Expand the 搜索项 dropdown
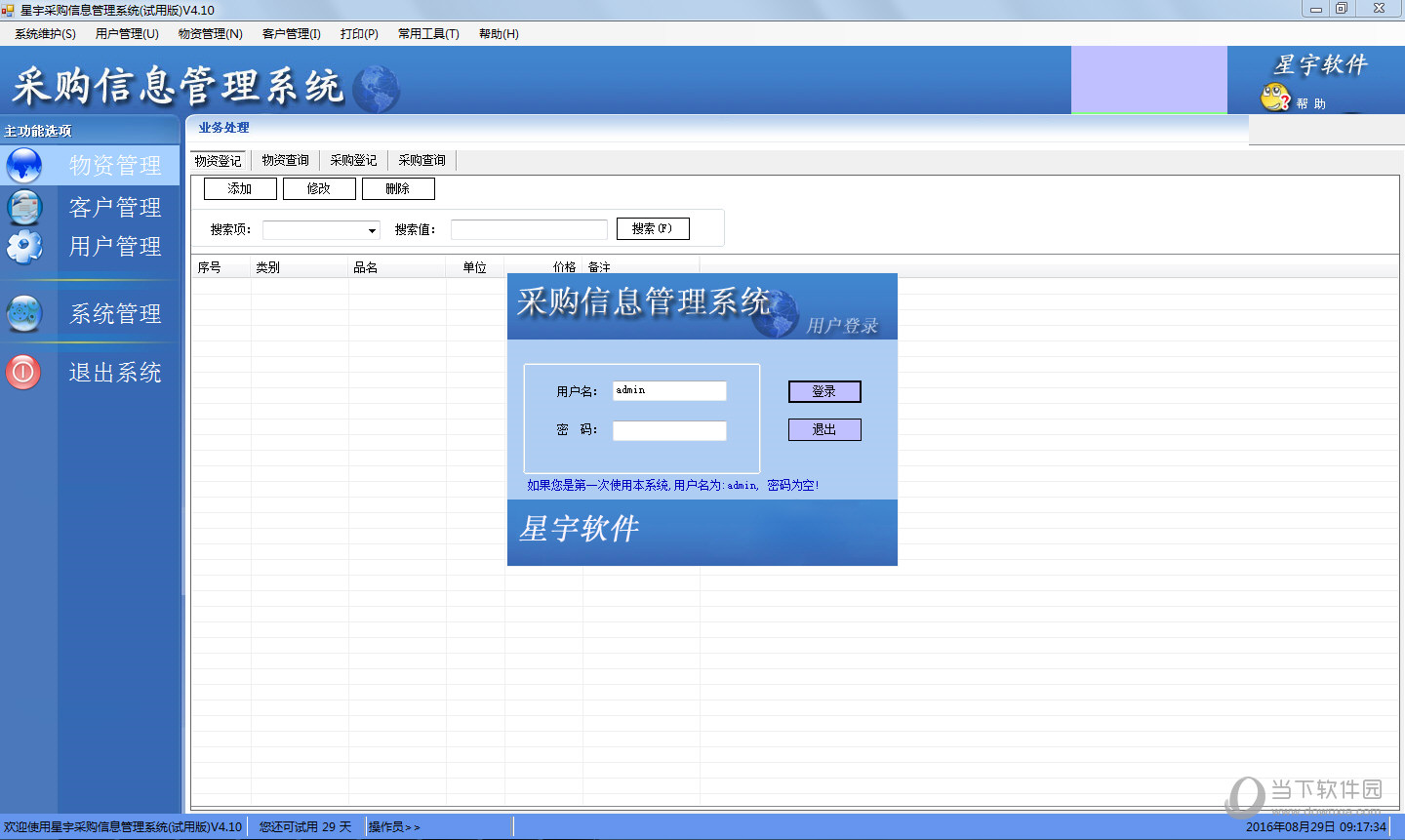 pyautogui.click(x=372, y=230)
